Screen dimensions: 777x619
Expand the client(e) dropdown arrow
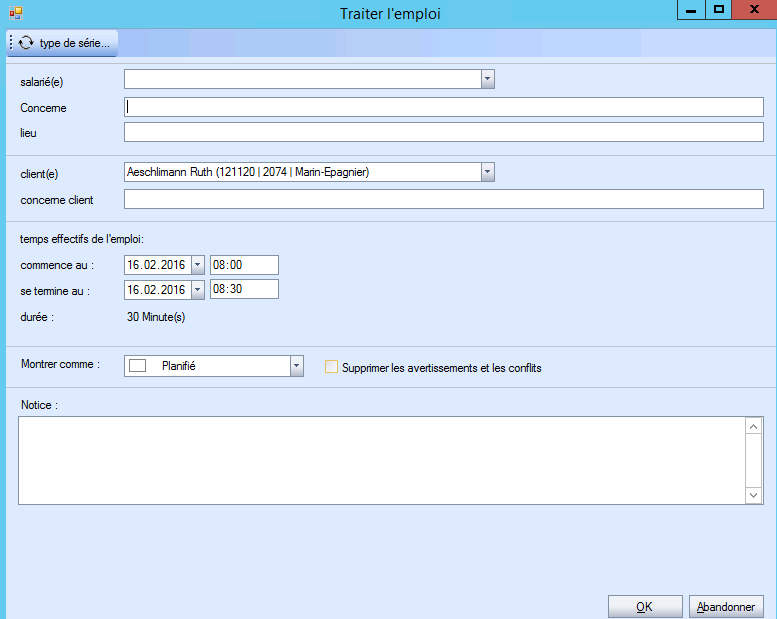click(487, 173)
